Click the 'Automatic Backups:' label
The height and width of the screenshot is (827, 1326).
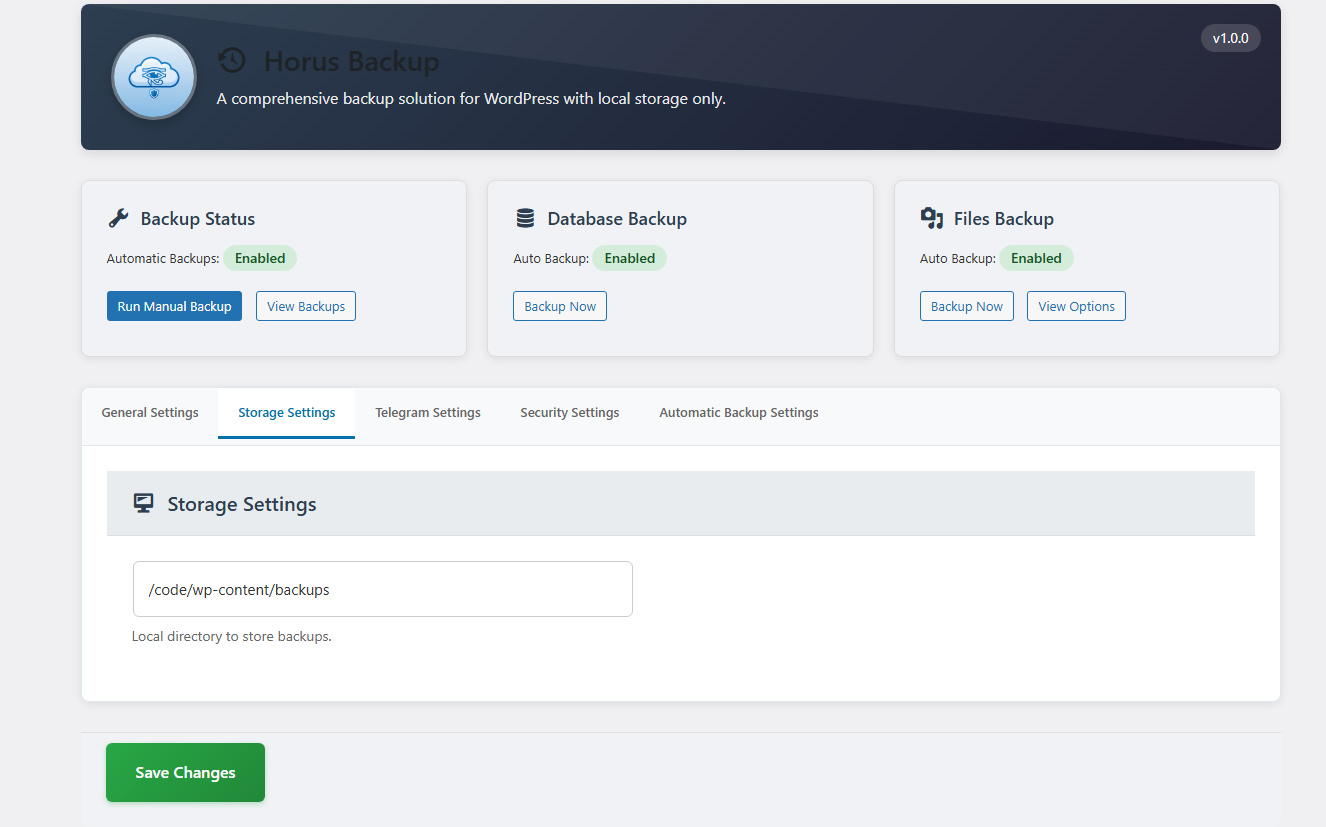point(163,258)
